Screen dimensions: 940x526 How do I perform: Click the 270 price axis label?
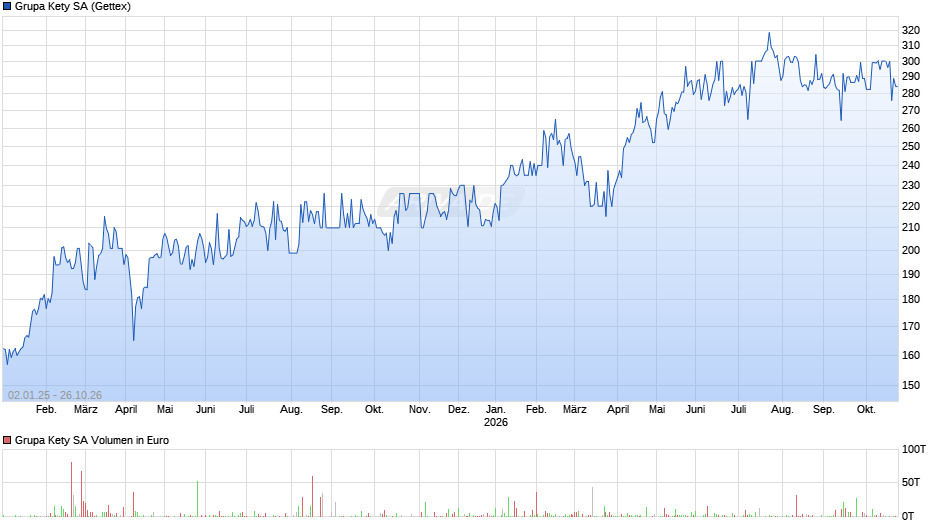tap(911, 111)
